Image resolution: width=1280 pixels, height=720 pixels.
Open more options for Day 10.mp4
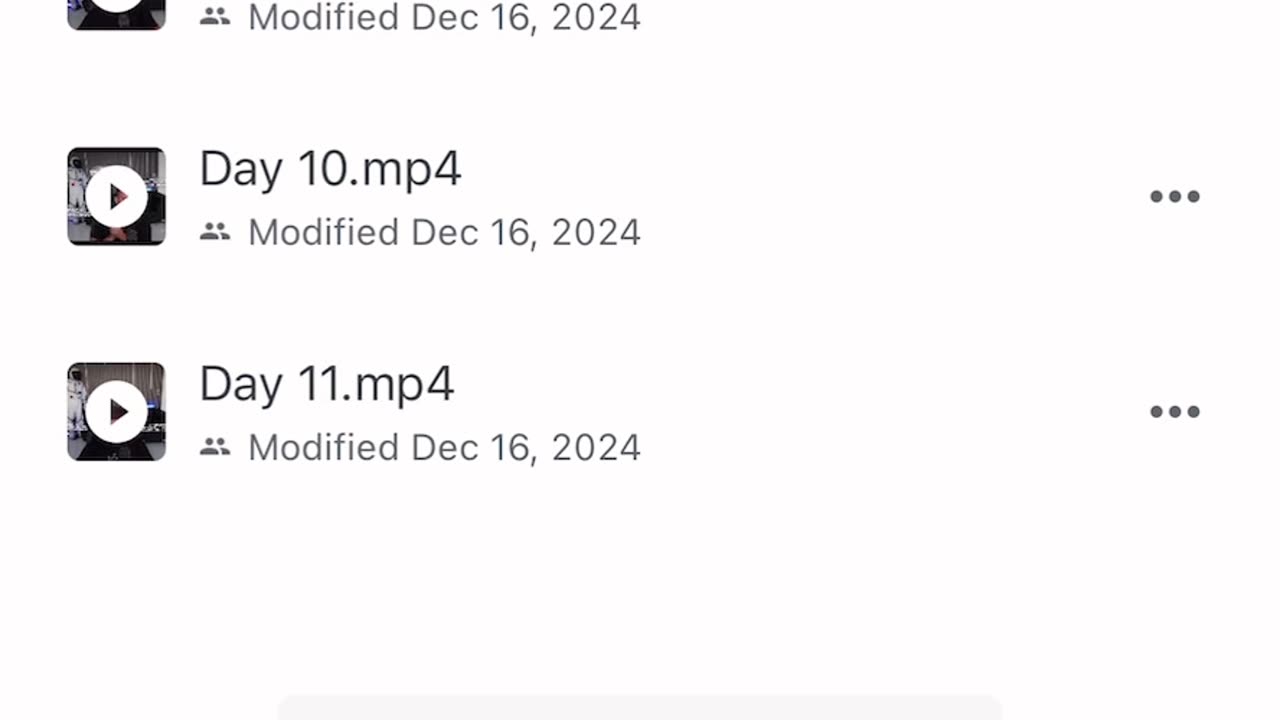(1174, 196)
